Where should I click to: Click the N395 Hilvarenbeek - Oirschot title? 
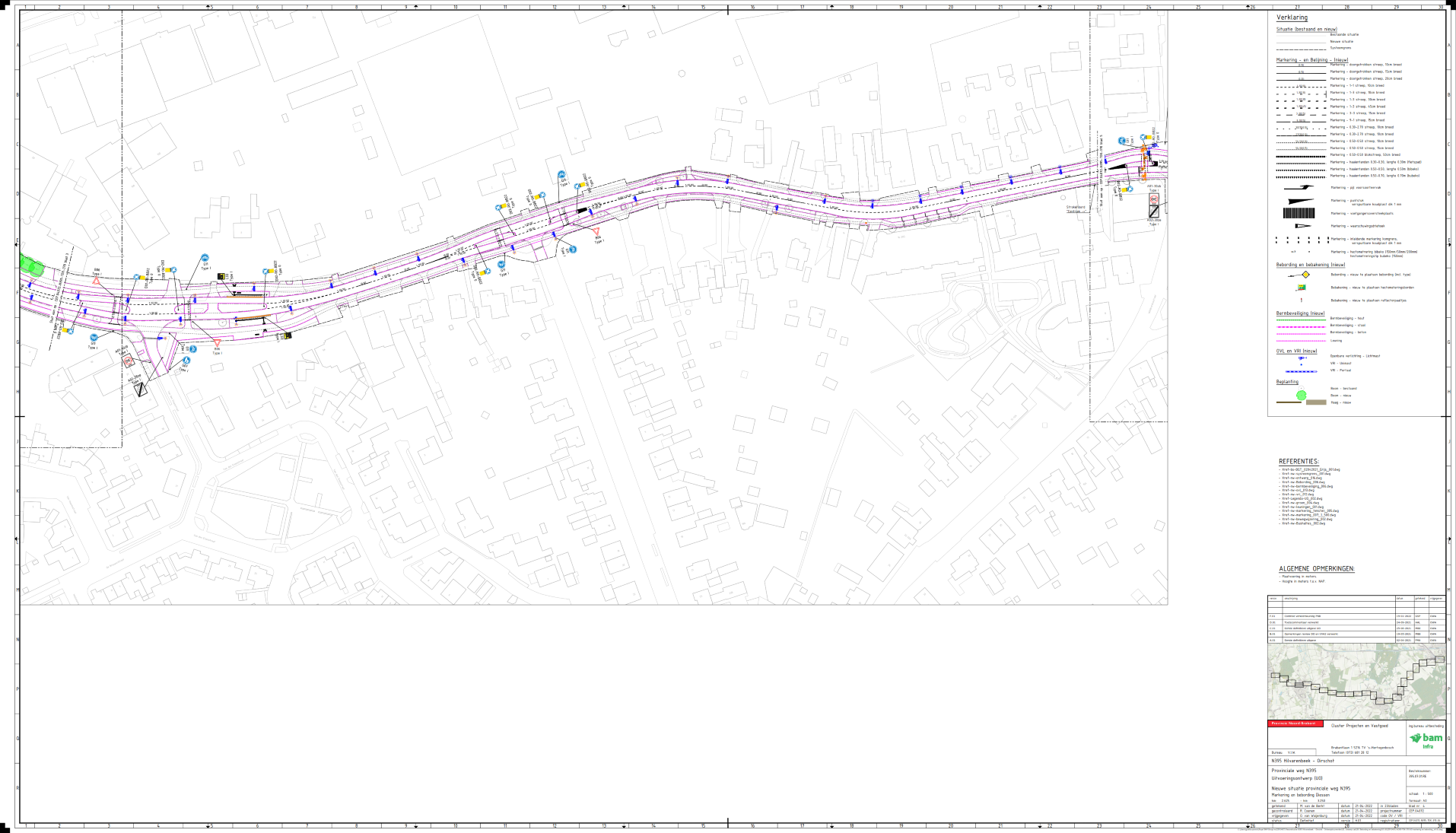tap(1302, 761)
